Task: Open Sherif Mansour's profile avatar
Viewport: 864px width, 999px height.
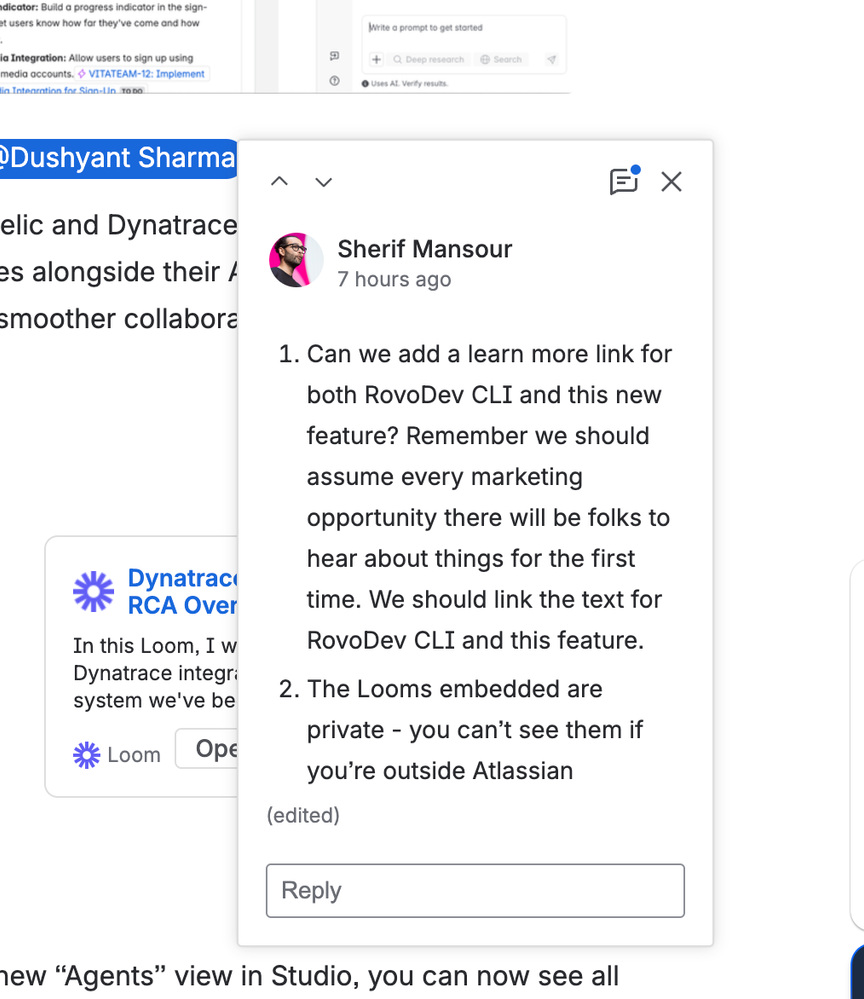Action: point(296,260)
